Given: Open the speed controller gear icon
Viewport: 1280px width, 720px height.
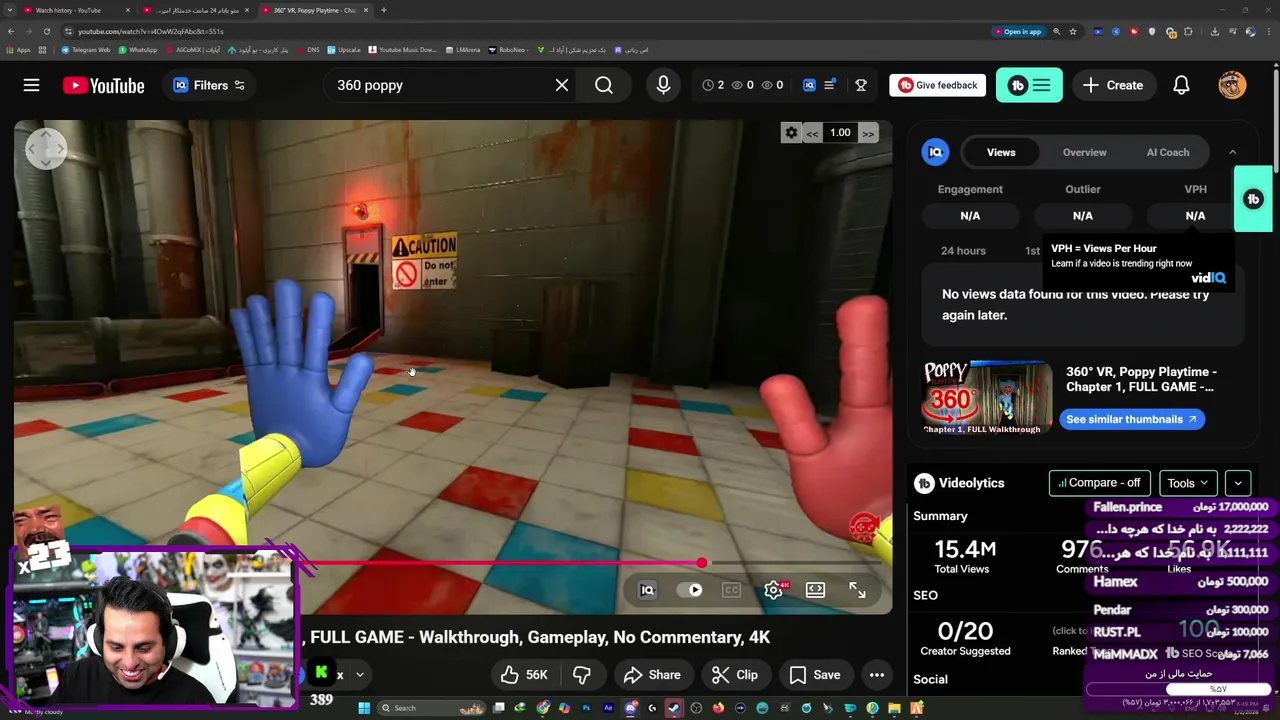Looking at the screenshot, I should coord(791,132).
